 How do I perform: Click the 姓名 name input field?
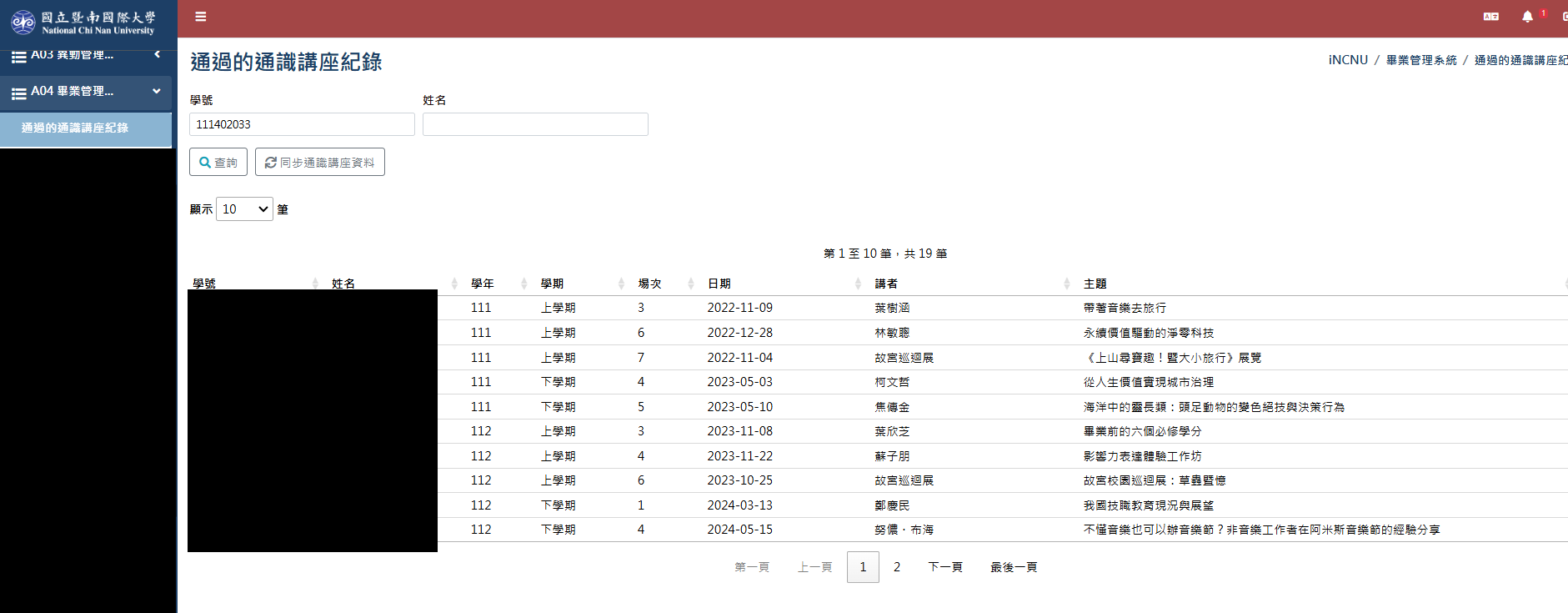[535, 124]
